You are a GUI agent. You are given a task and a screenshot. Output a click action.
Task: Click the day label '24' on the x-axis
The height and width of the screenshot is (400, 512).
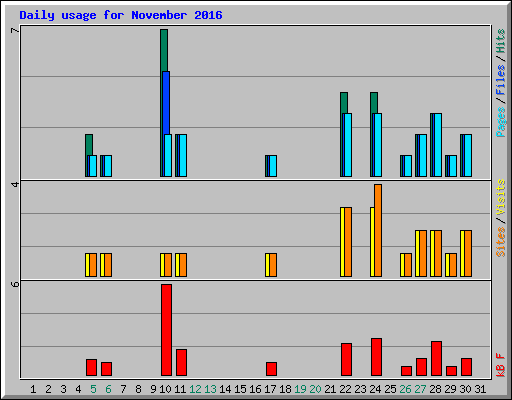click(375, 389)
